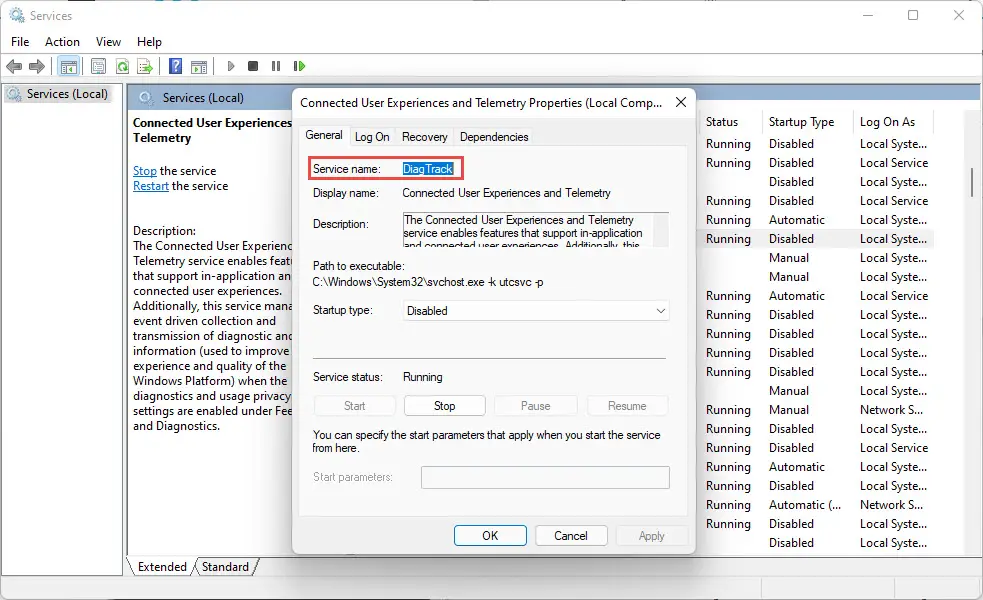983x600 pixels.
Task: Click the Back arrow in the toolbar
Action: click(x=14, y=66)
